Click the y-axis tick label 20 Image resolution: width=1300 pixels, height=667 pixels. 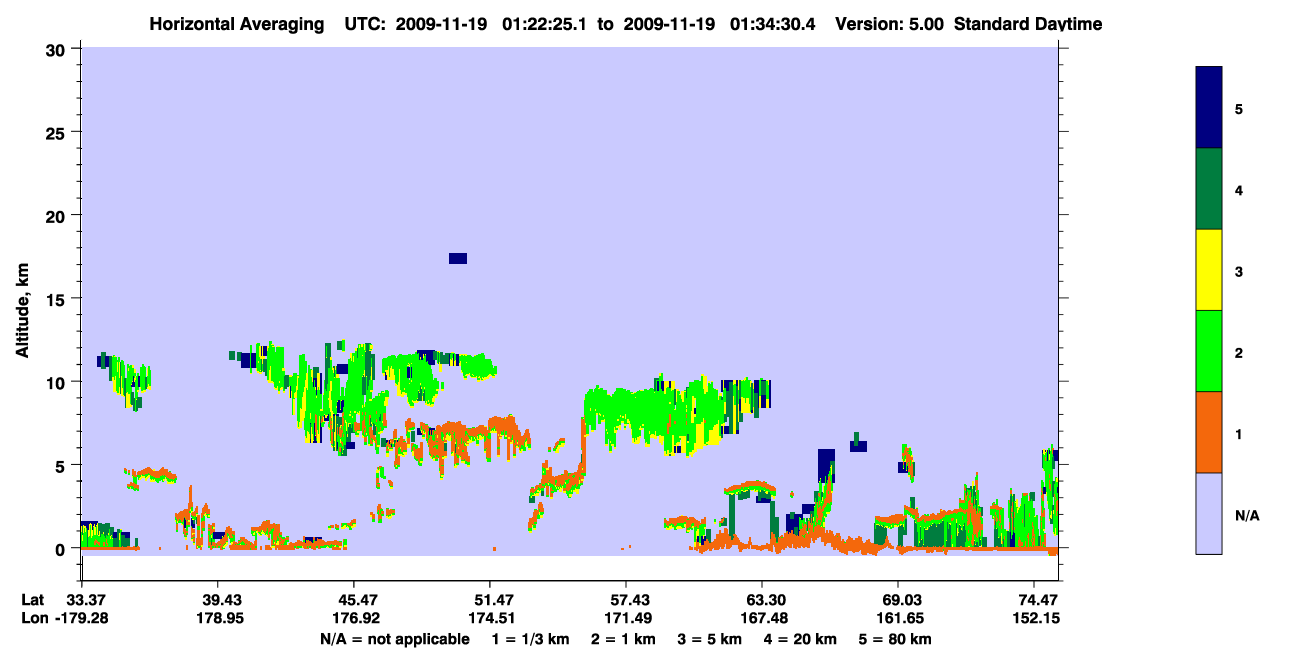point(58,215)
